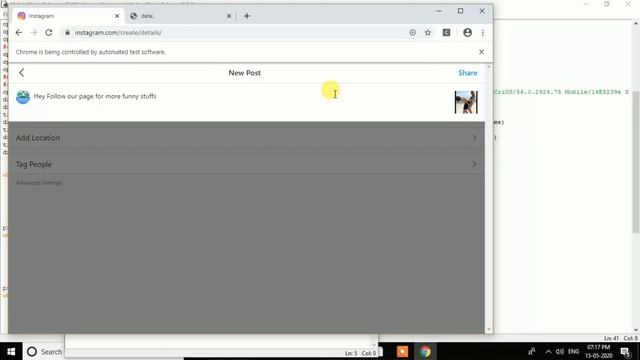Switch to the Instagram tab
The height and width of the screenshot is (360, 640).
[68, 16]
